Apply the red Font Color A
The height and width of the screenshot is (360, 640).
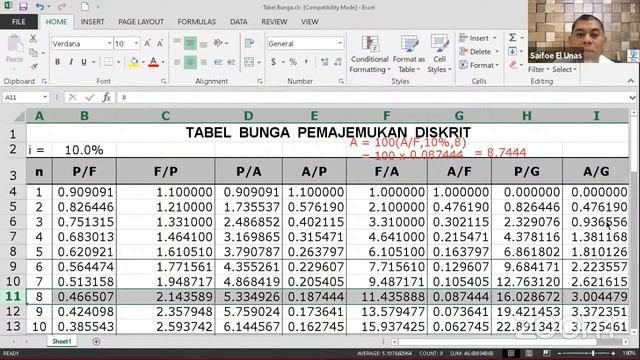153,62
